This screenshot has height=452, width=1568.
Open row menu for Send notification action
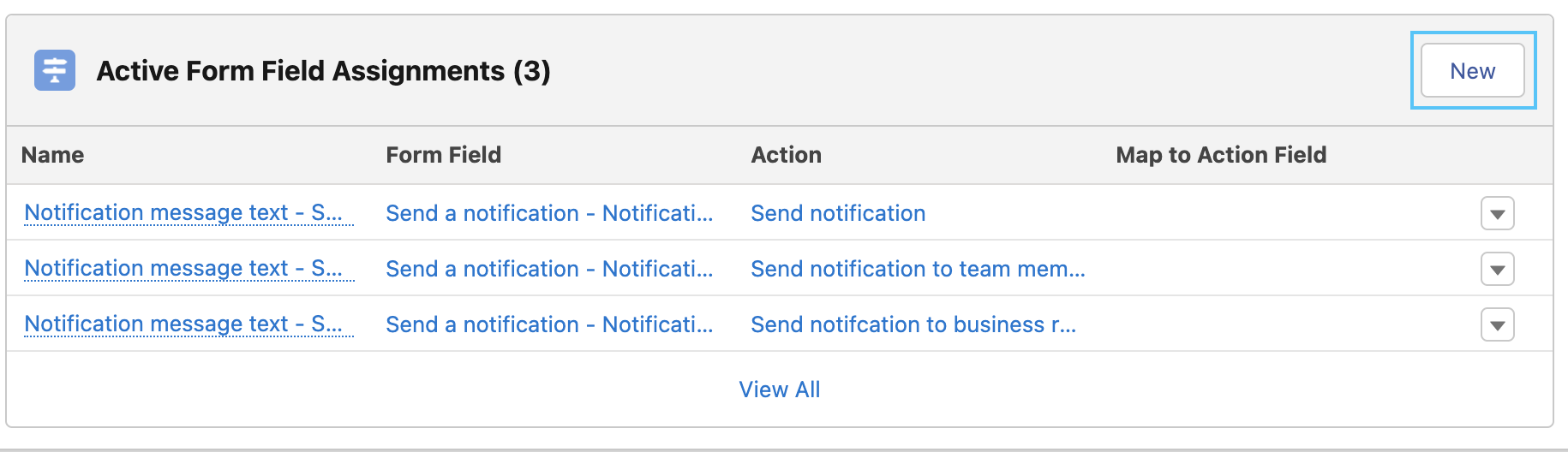point(1498,213)
